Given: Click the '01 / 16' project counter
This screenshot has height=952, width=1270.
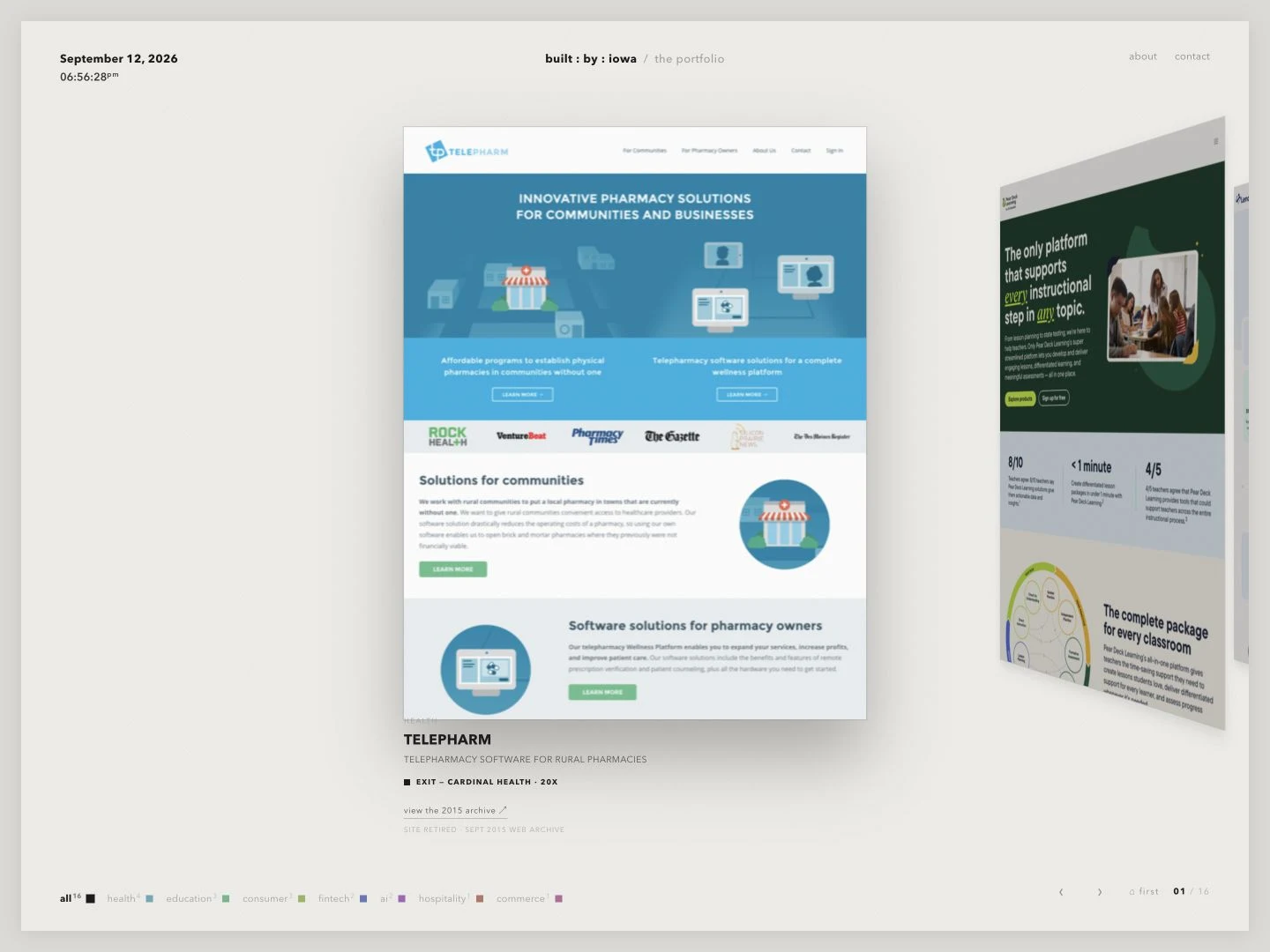Looking at the screenshot, I should click(1191, 892).
